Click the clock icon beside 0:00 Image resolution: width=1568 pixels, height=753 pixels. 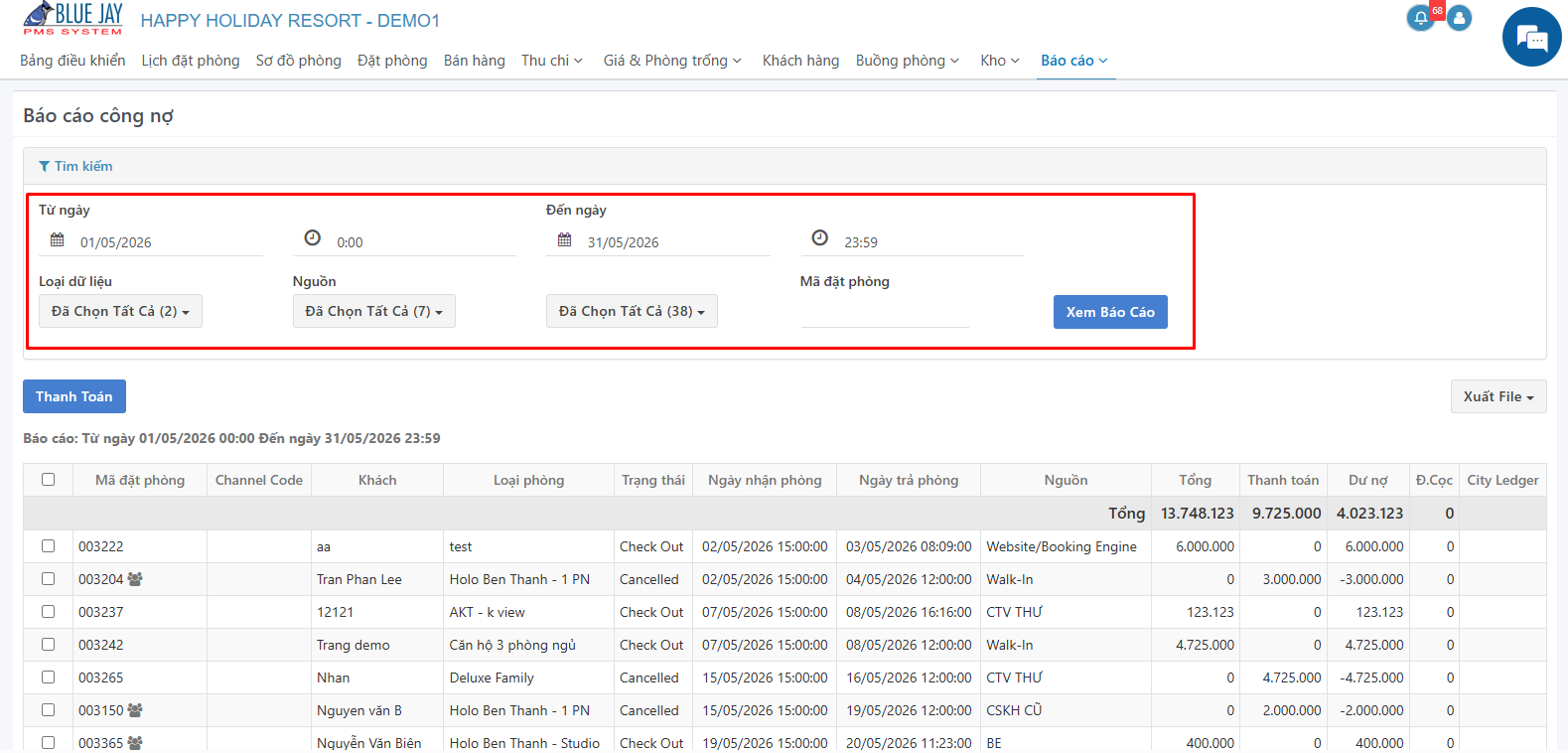pyautogui.click(x=312, y=238)
